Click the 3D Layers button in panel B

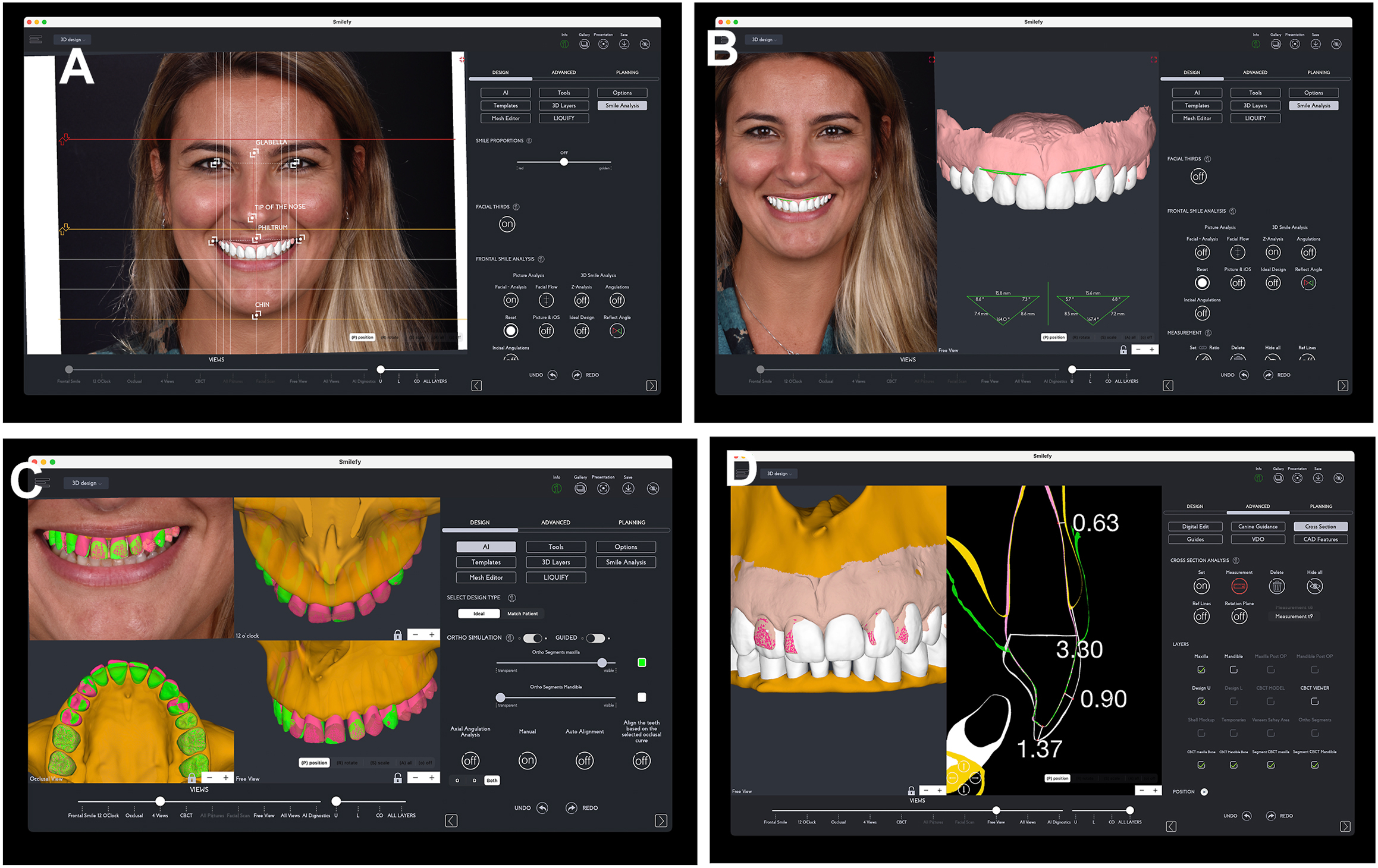click(1255, 105)
